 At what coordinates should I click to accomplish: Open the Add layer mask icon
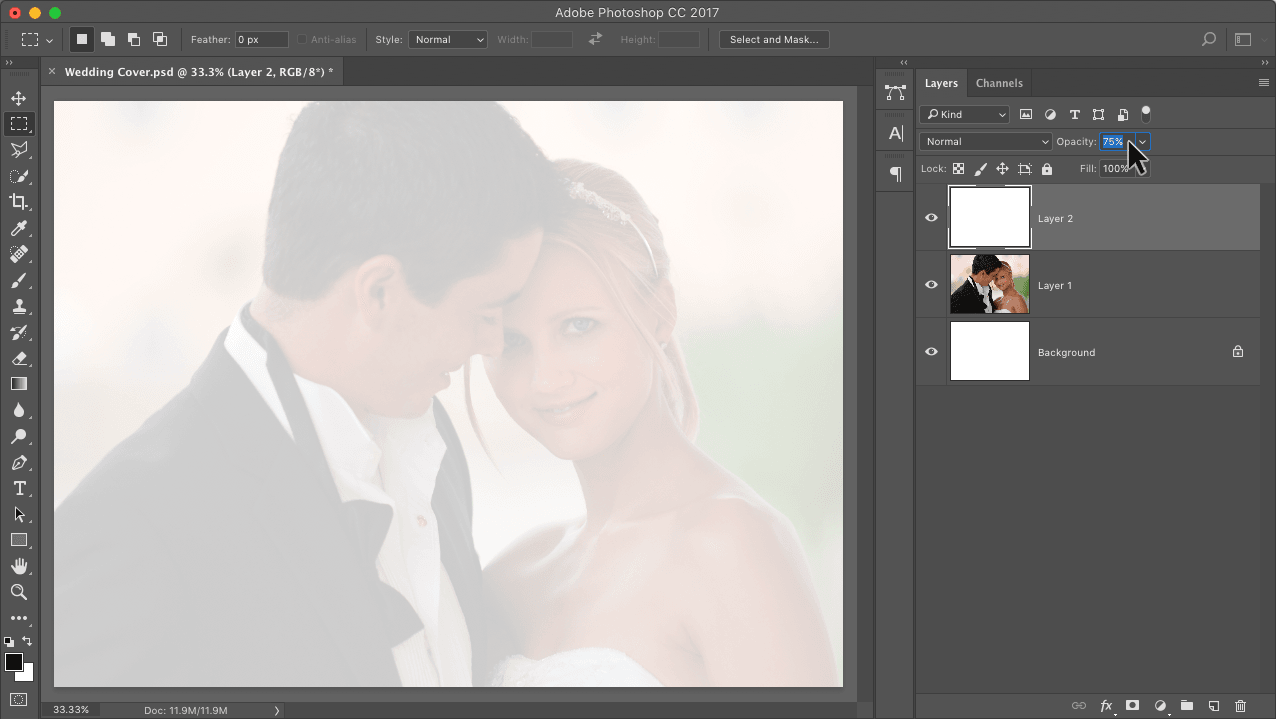coord(1132,705)
